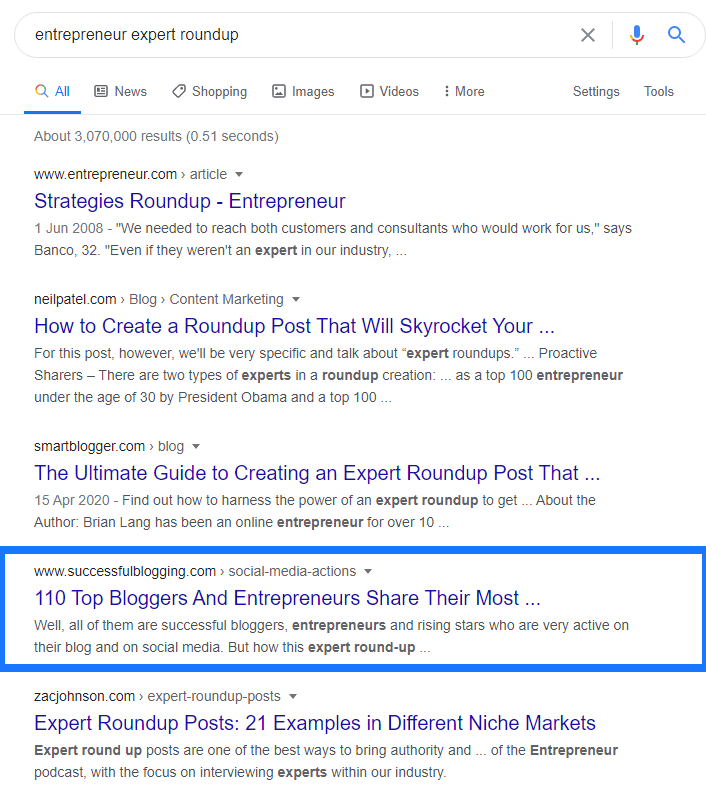Image resolution: width=706 pixels, height=805 pixels.
Task: Clear the search box with the X icon
Action: [x=587, y=35]
